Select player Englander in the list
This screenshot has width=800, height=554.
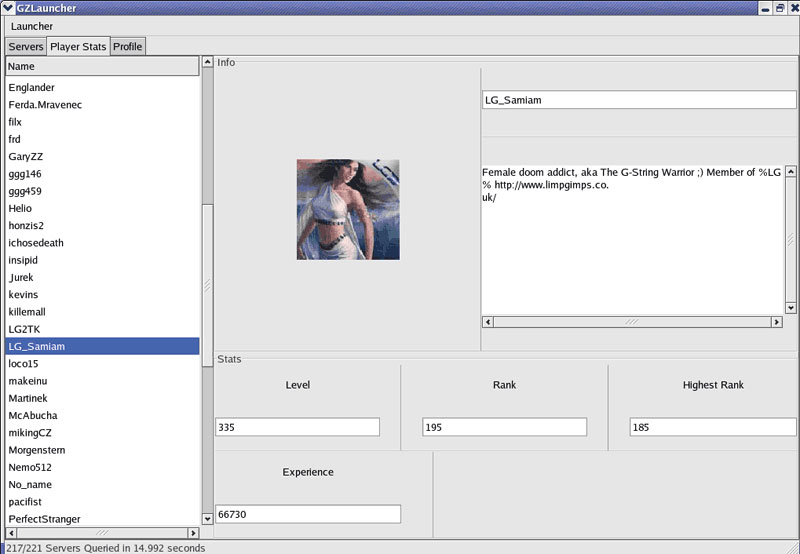[31, 88]
